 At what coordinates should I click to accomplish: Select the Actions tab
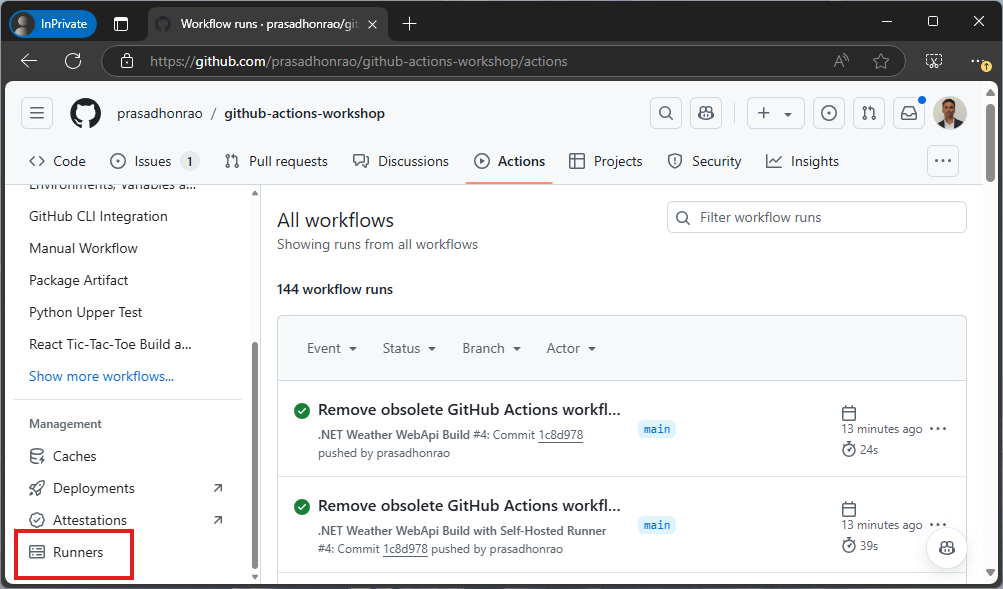click(x=510, y=161)
